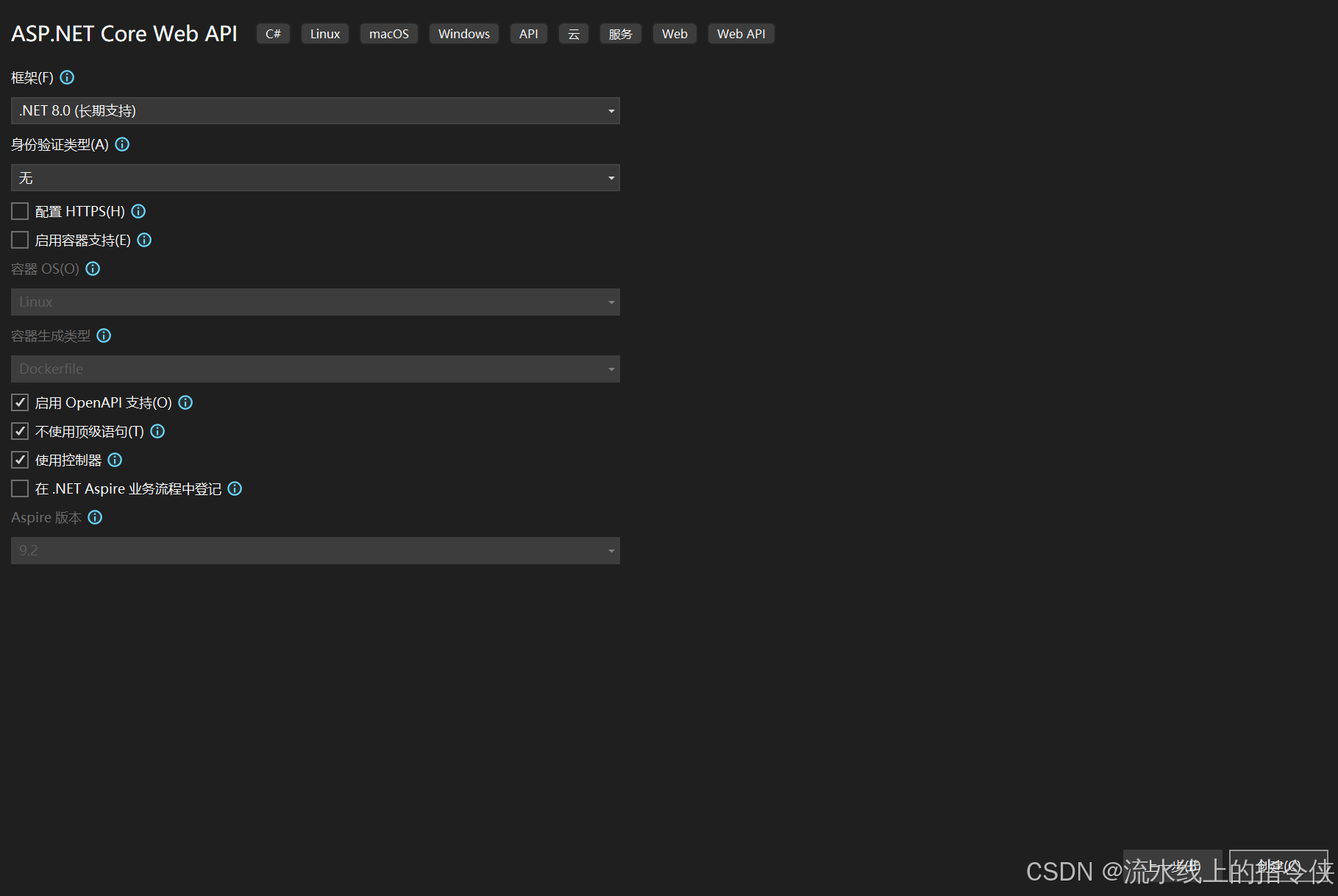Click the info icon next to 使用控制器

tap(115, 460)
